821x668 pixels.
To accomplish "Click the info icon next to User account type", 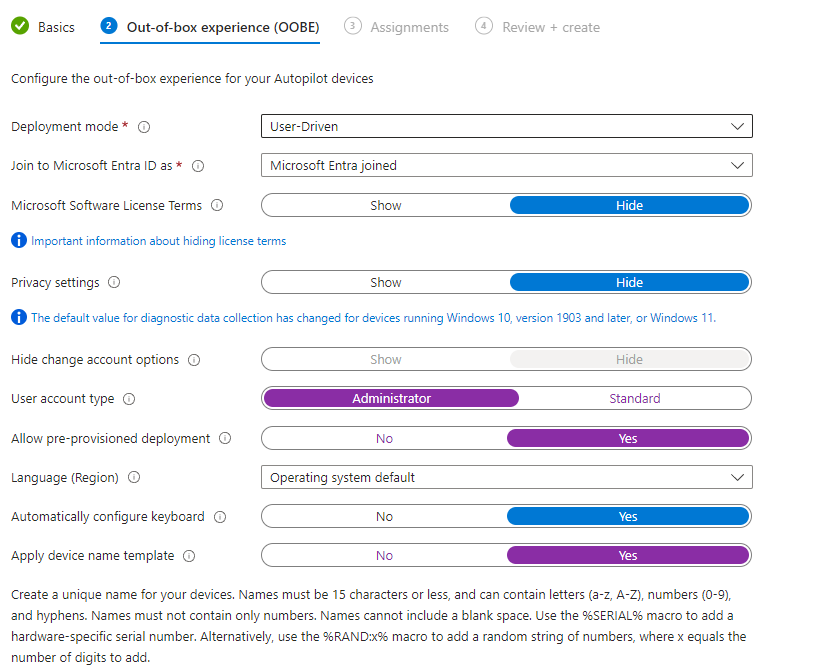I will 129,398.
